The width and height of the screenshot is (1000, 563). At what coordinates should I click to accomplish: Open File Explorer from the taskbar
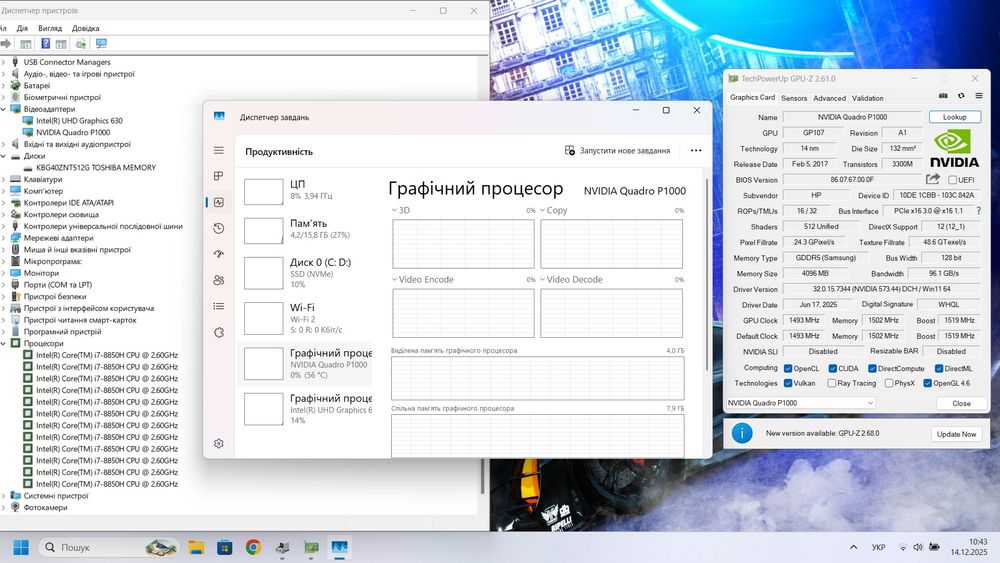coord(196,547)
